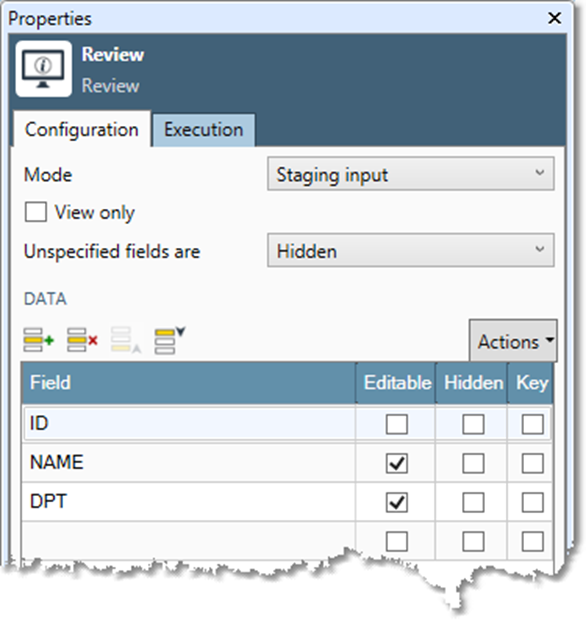Expand the Actions dropdown button

513,341
